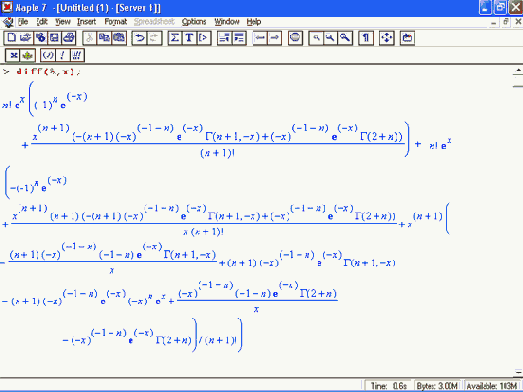Toggle standard math notation with the x icon
Image resolution: width=523 pixels, height=392 pixels.
(x=13, y=55)
